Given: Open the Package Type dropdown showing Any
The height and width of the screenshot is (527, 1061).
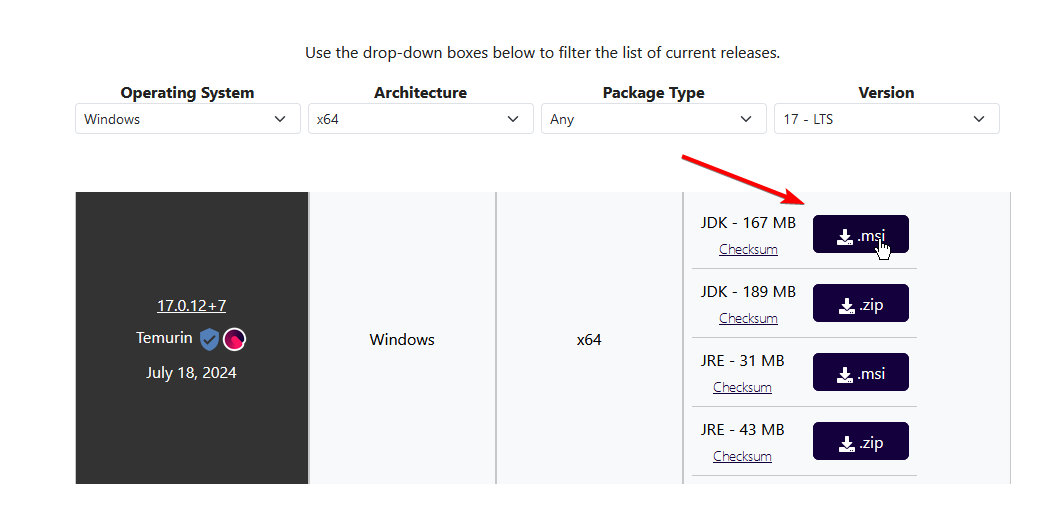Looking at the screenshot, I should point(653,119).
